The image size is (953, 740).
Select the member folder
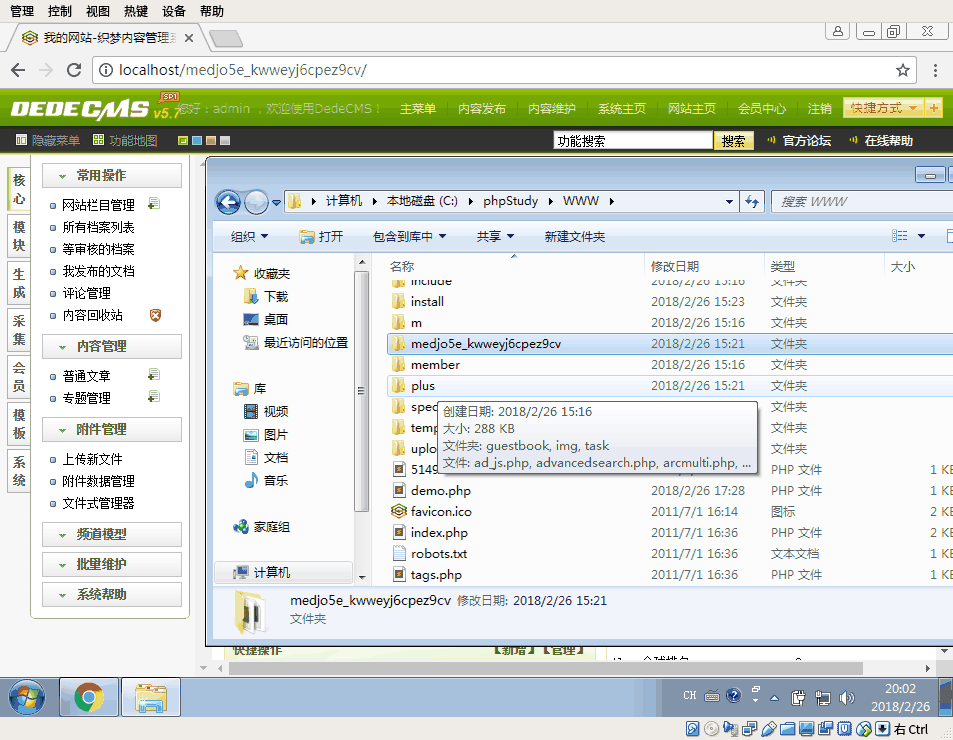tap(435, 365)
